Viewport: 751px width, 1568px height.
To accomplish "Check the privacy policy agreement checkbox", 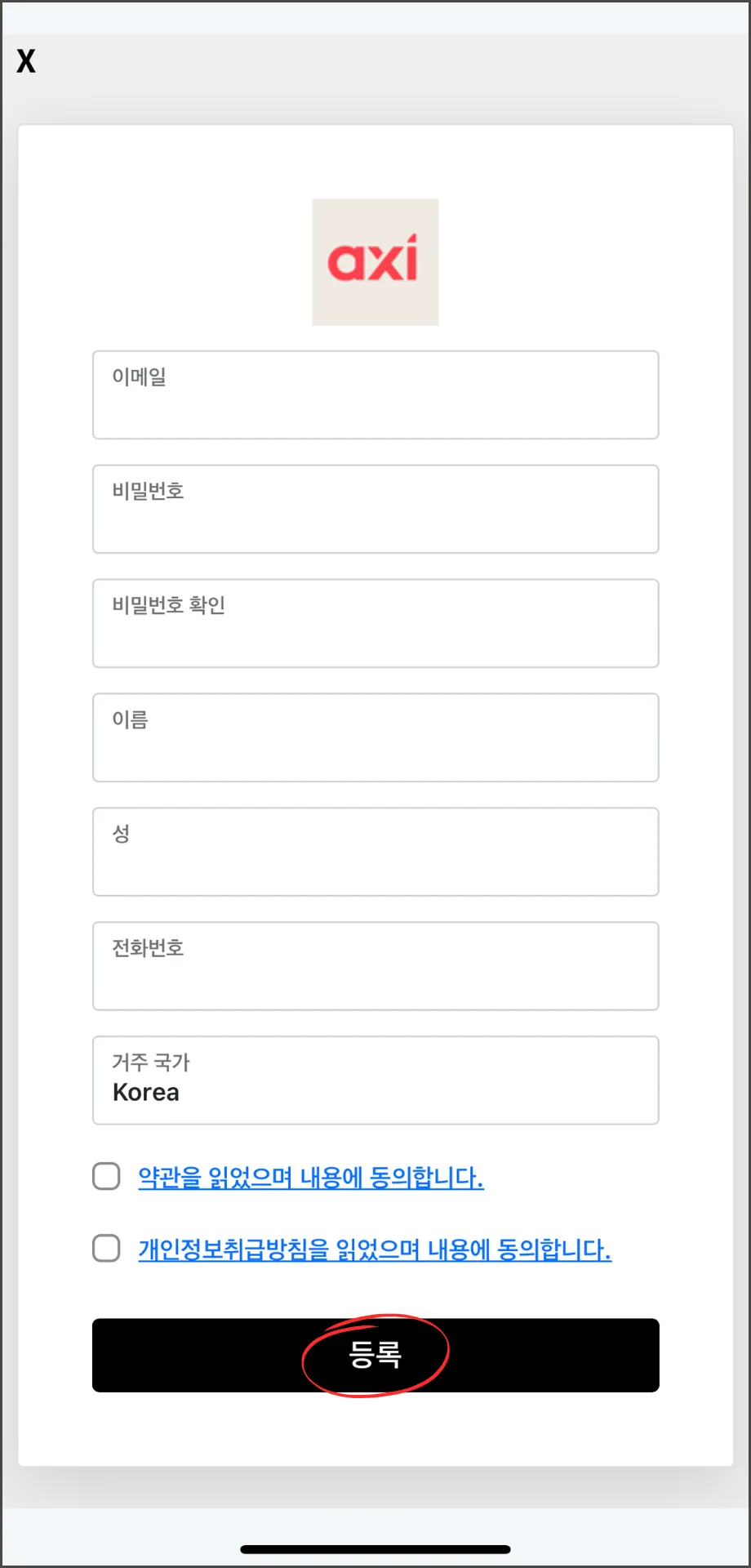I will tap(106, 1249).
